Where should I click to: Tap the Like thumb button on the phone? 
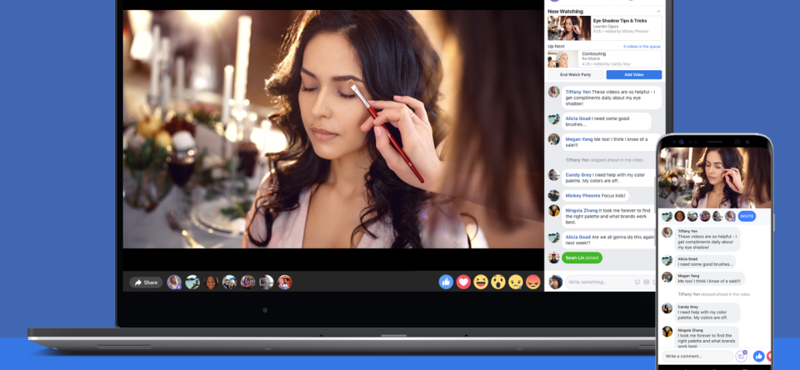(759, 356)
